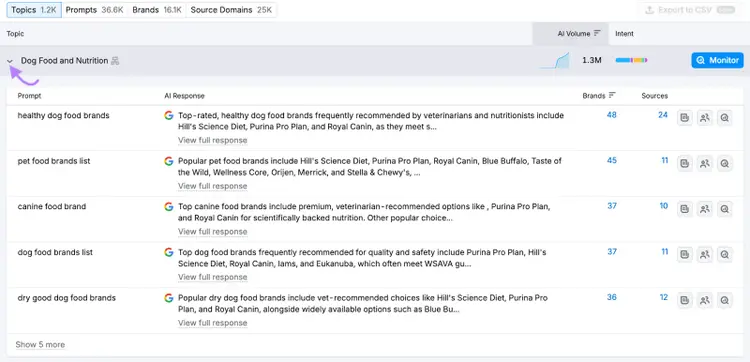Screen dimensions: 750x362
Task: Expand list with Show 5 more
Action: [x=40, y=345]
